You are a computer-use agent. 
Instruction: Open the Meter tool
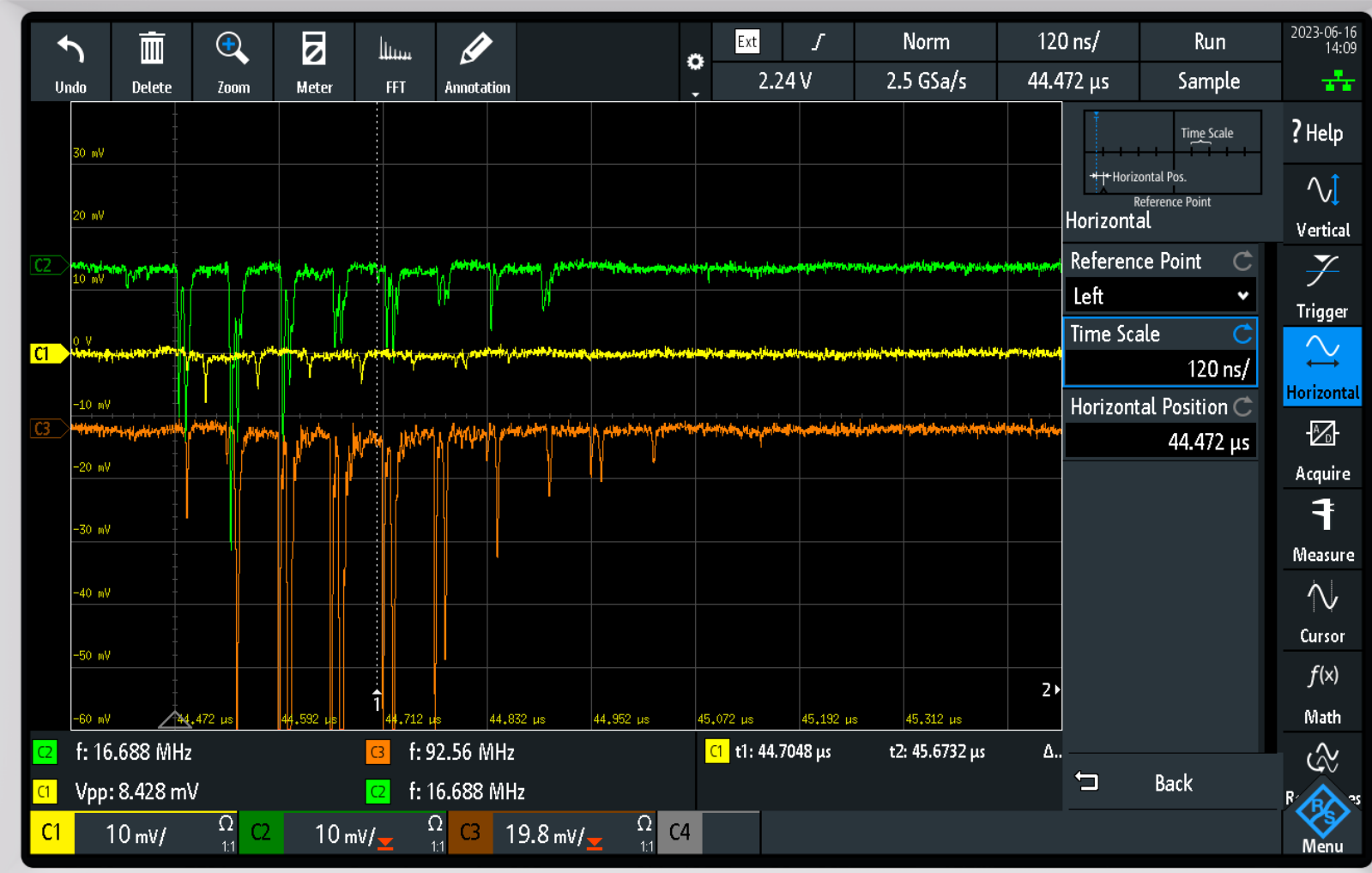(314, 50)
